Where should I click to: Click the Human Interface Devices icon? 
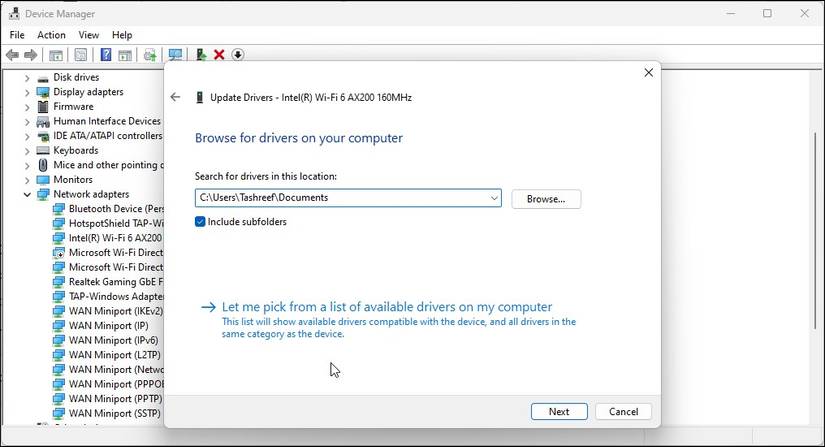(x=43, y=121)
